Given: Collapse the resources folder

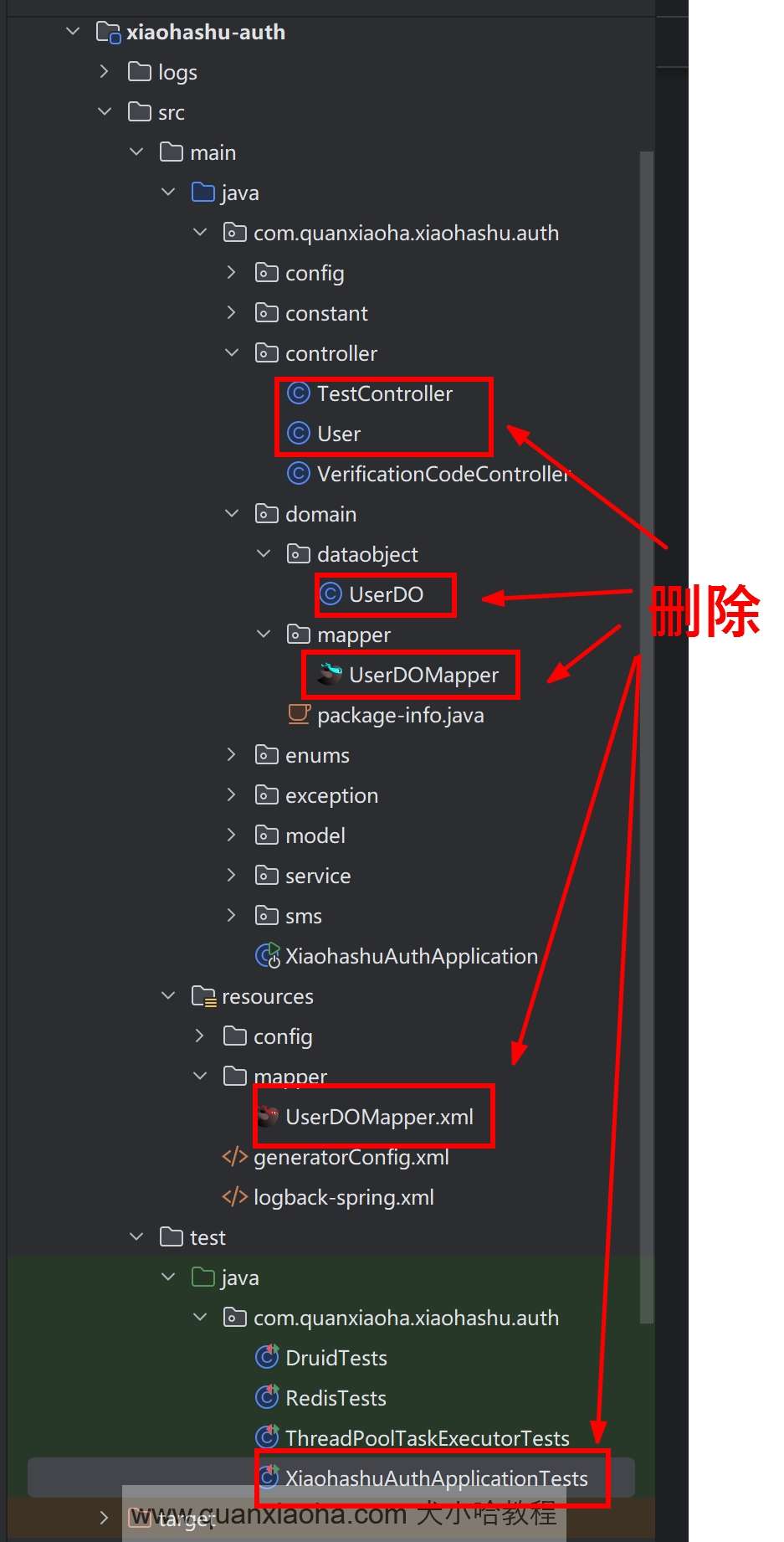Looking at the screenshot, I should [168, 996].
